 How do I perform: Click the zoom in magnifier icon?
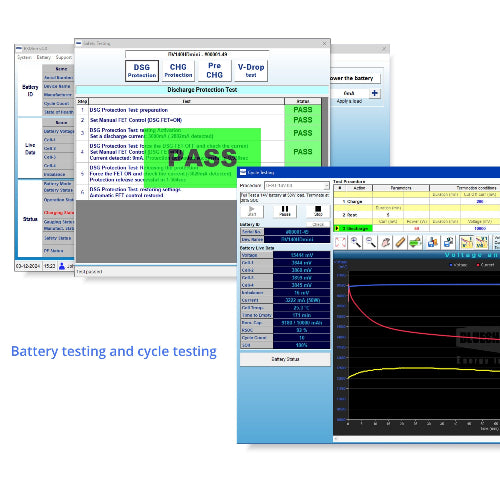click(x=355, y=242)
